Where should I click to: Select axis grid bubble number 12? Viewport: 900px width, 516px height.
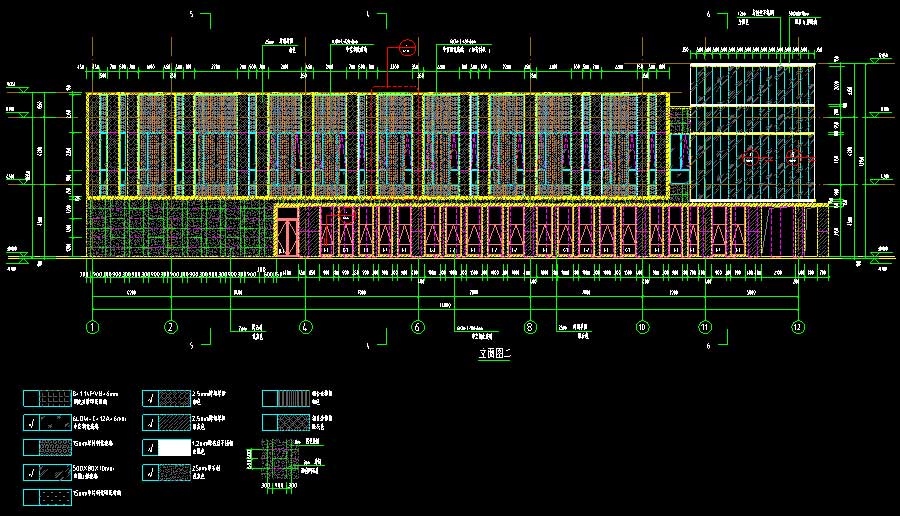point(798,327)
